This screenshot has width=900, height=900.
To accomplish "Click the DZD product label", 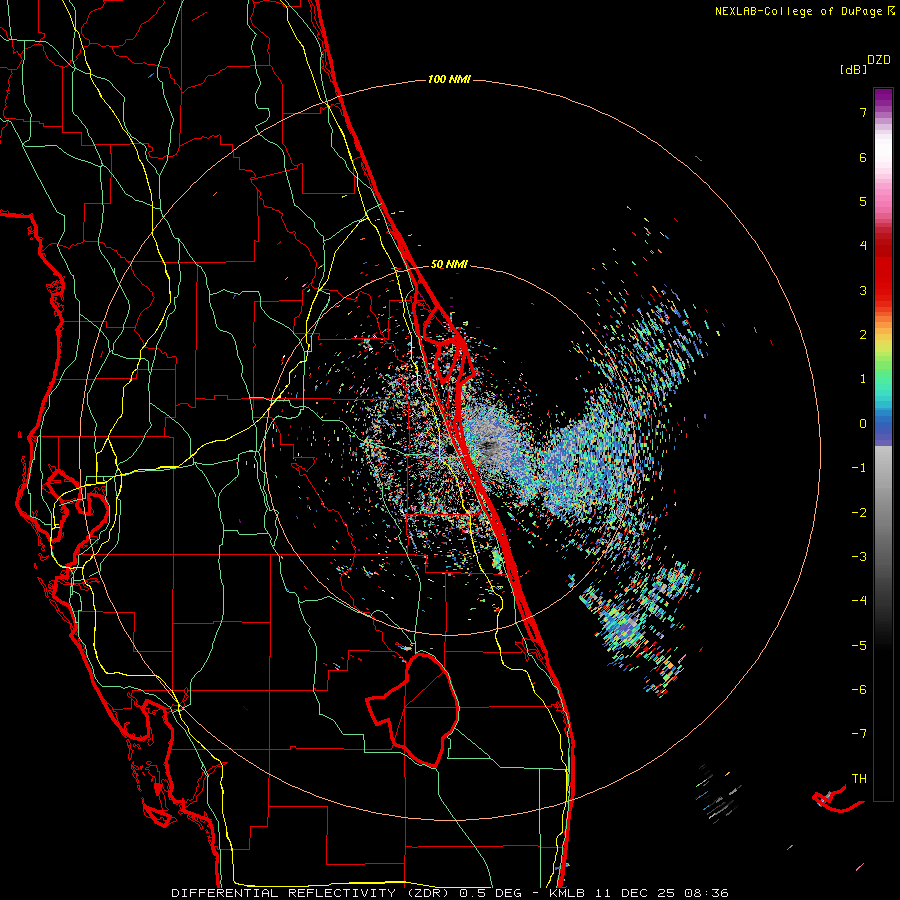I will [879, 60].
